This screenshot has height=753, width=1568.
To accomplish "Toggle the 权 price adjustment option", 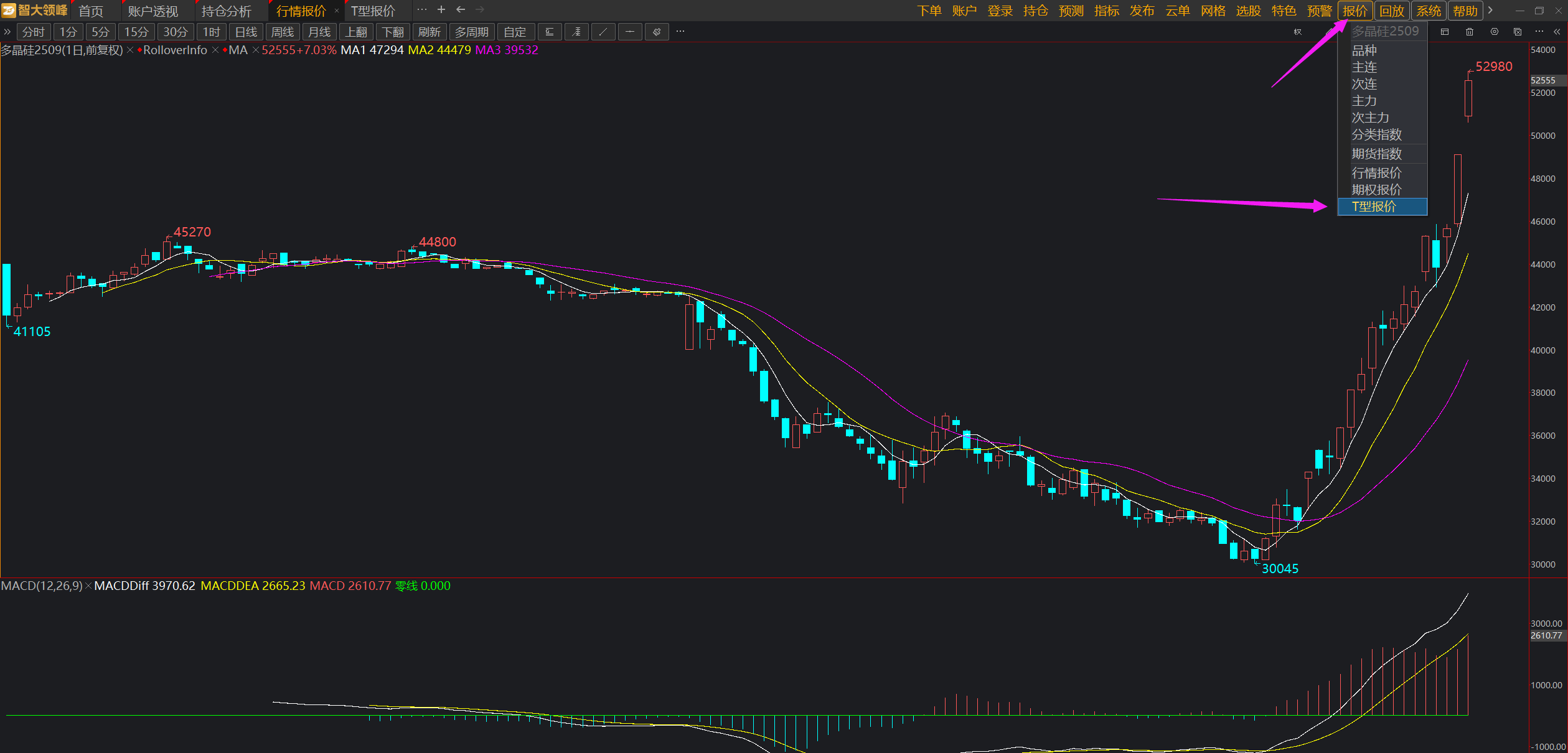I will tap(1297, 32).
